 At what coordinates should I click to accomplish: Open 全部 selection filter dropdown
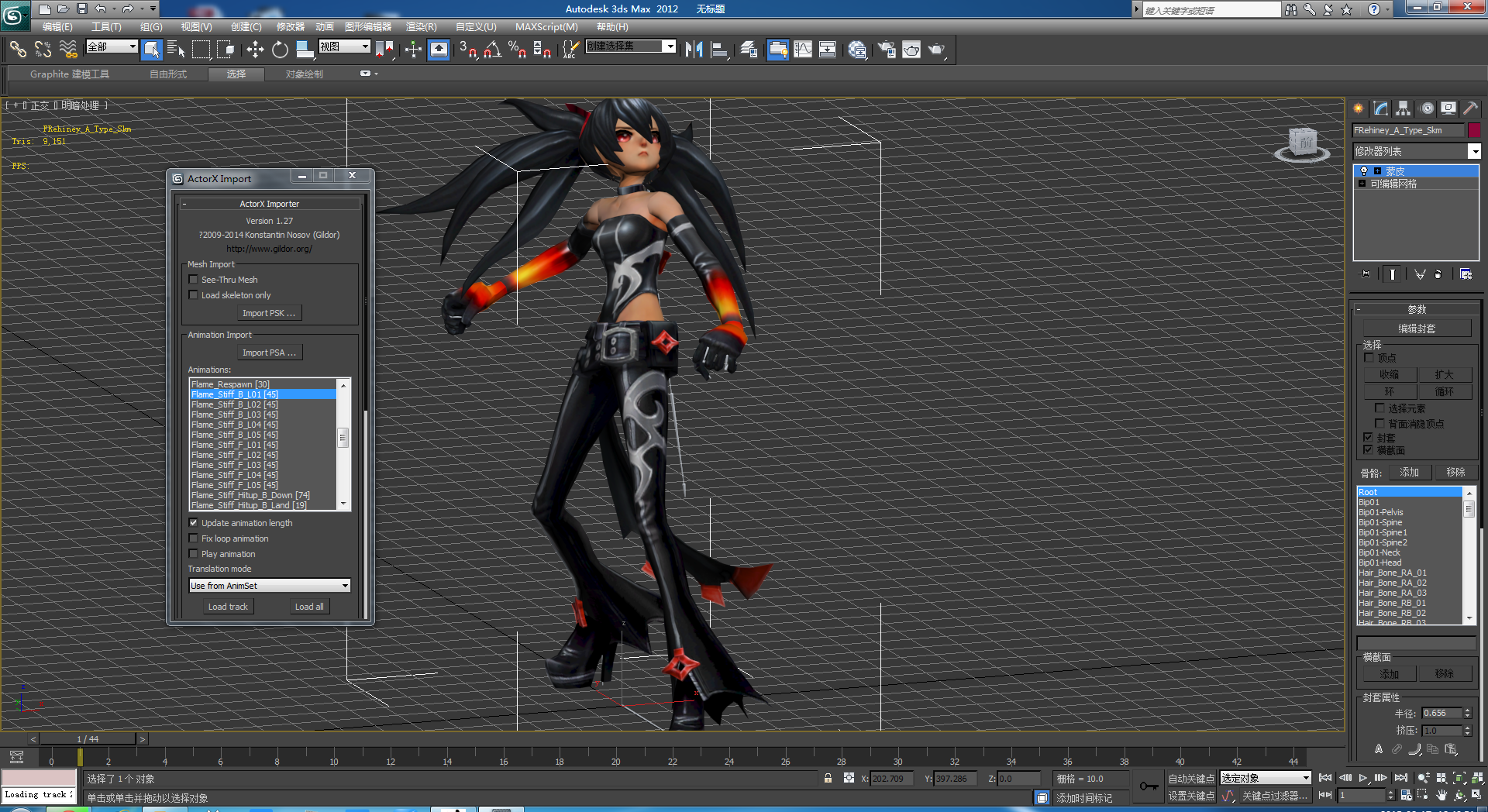[x=112, y=46]
